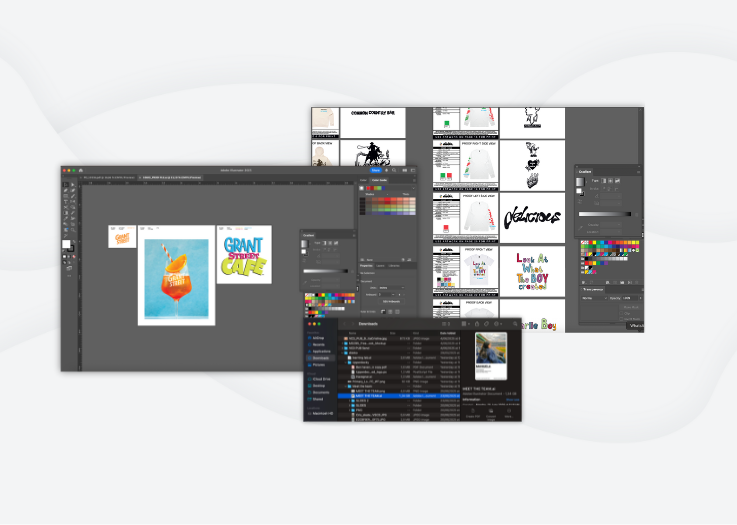The height and width of the screenshot is (525, 737).
Task: Click Create PDF in Finder preview pane
Action: (x=473, y=414)
